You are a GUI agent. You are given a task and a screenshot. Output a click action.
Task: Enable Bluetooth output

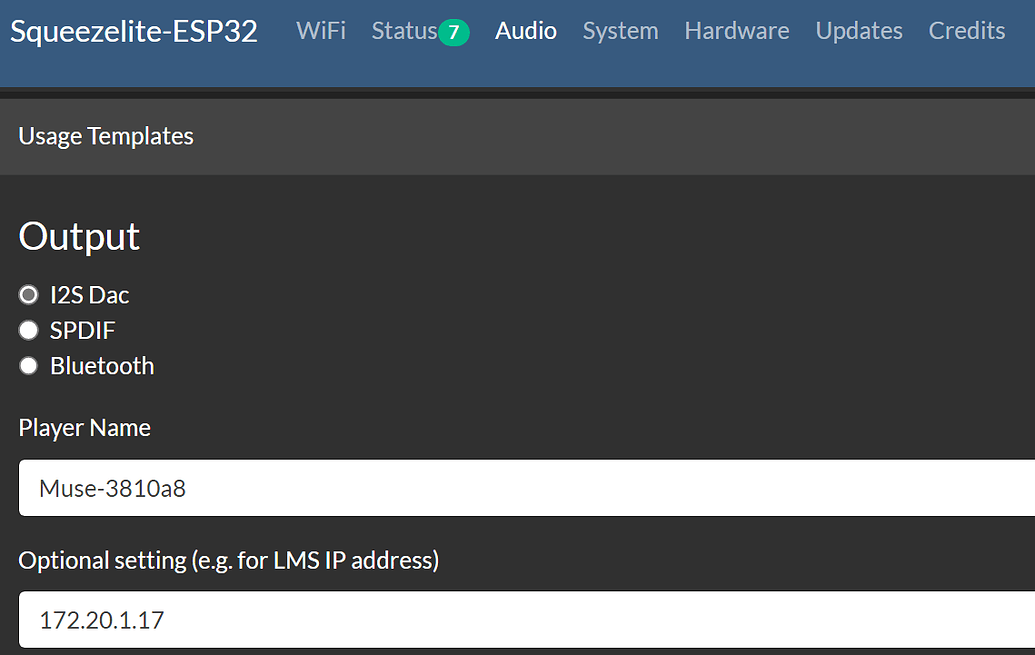pyautogui.click(x=28, y=364)
